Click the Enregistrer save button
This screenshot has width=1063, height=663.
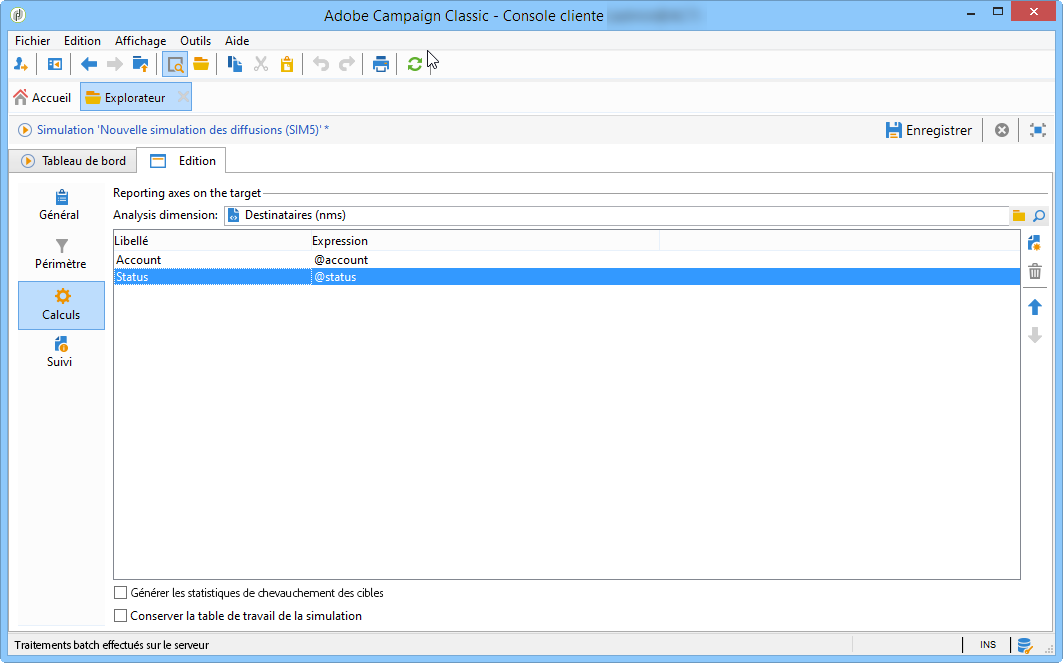click(x=929, y=130)
